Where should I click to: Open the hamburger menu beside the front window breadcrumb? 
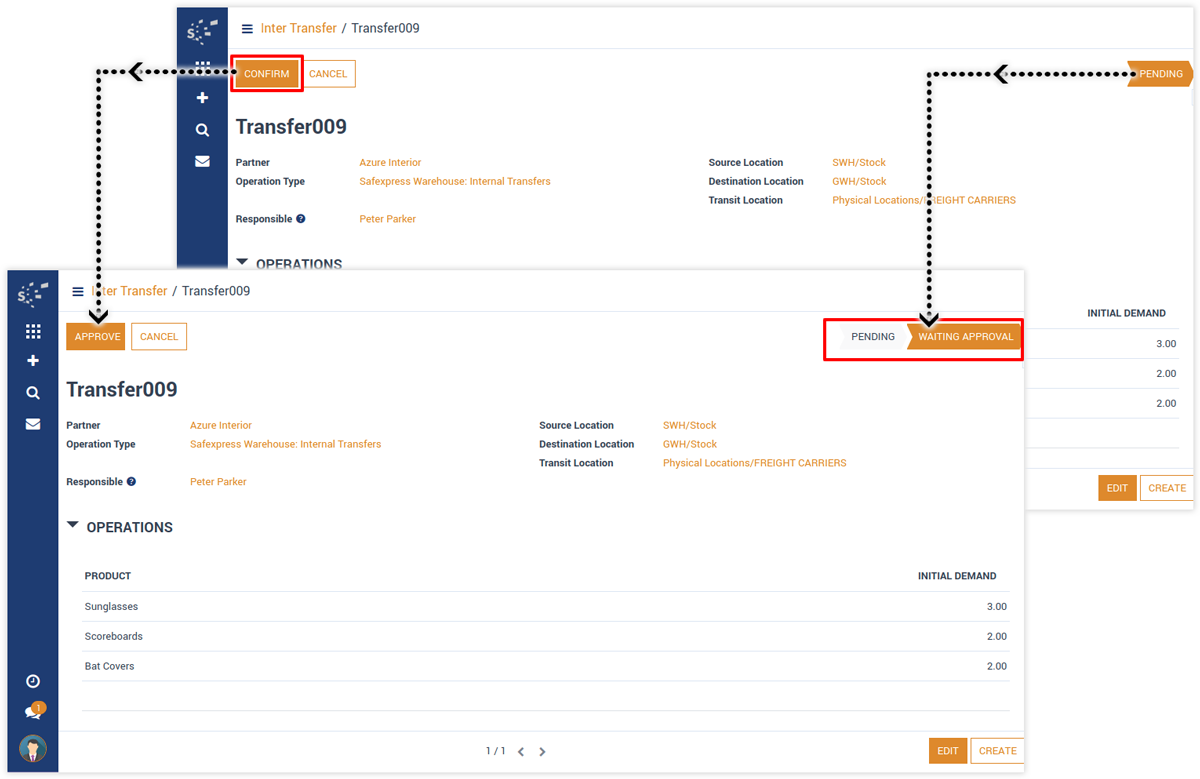click(78, 291)
